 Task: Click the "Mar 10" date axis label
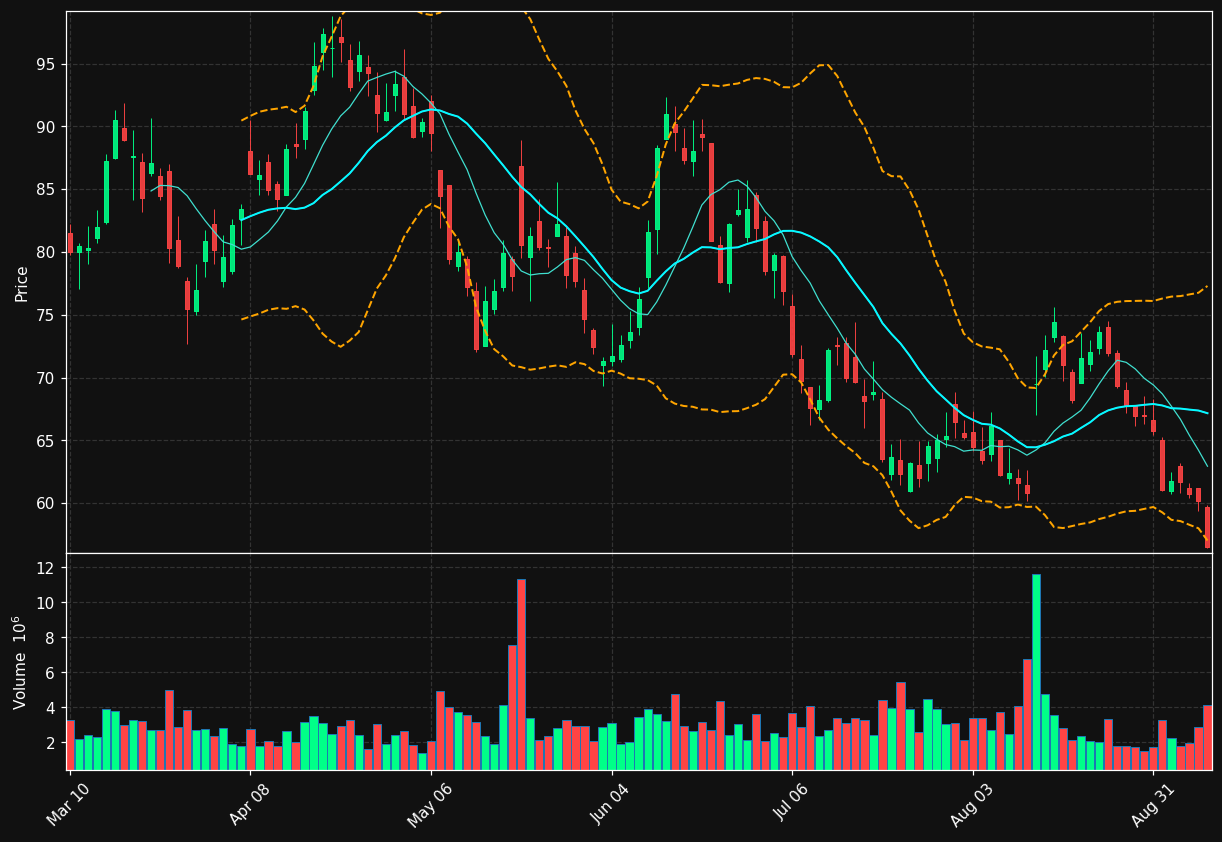point(67,804)
